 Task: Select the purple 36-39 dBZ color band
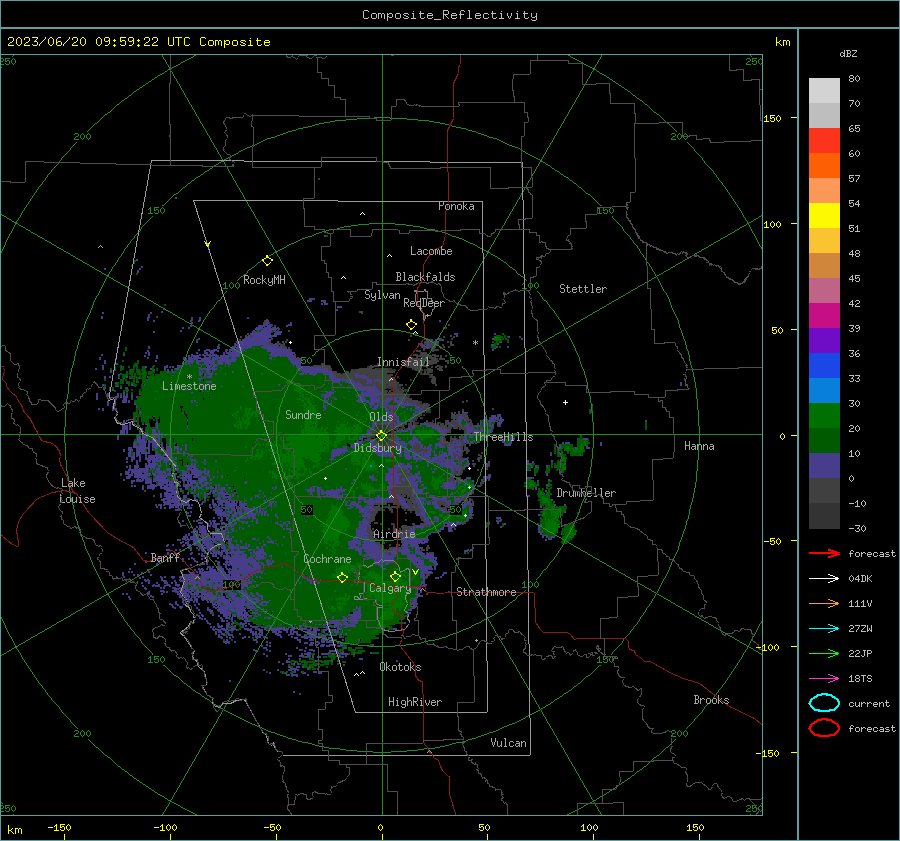tap(824, 340)
